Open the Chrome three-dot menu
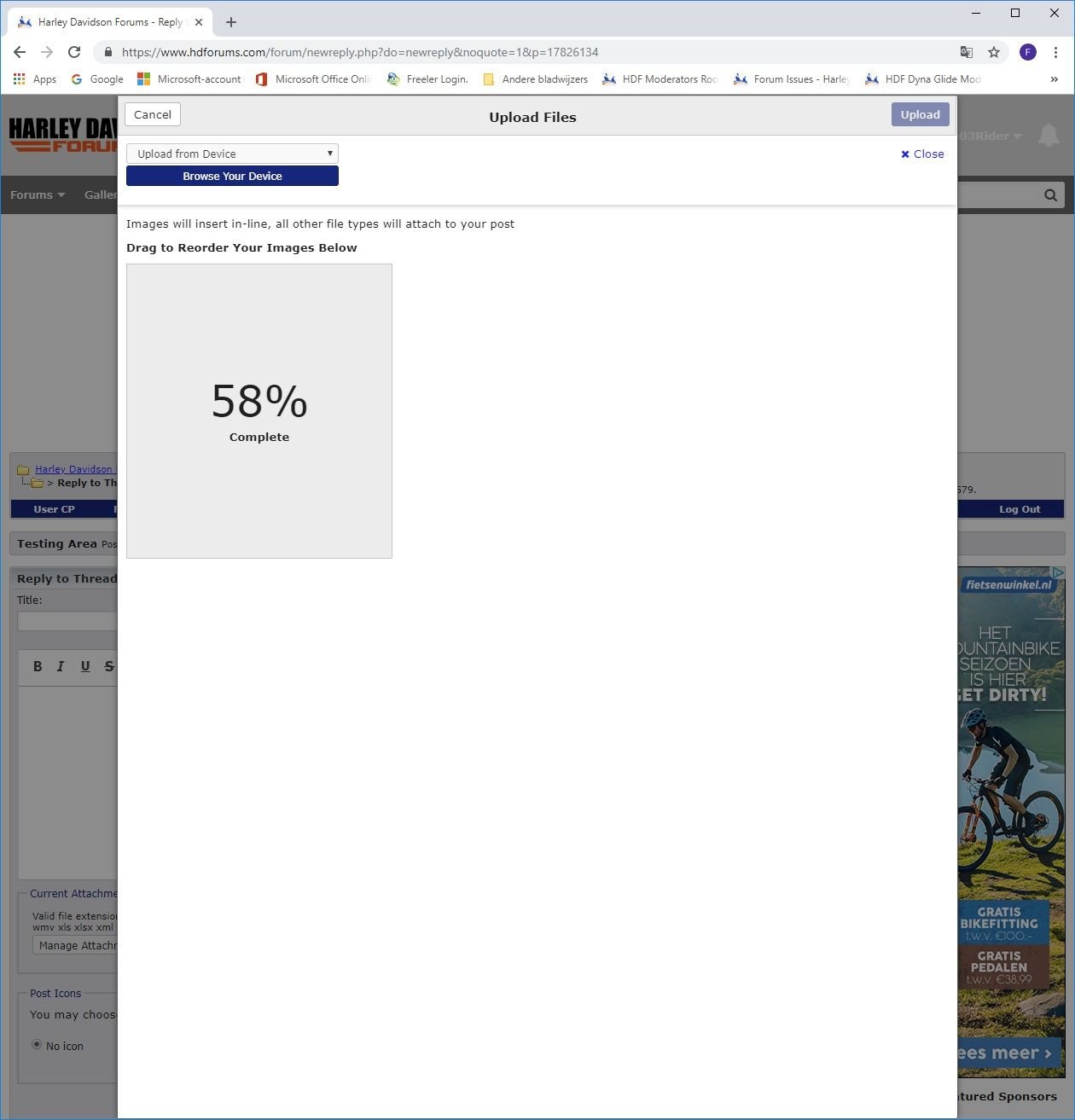 [x=1055, y=52]
